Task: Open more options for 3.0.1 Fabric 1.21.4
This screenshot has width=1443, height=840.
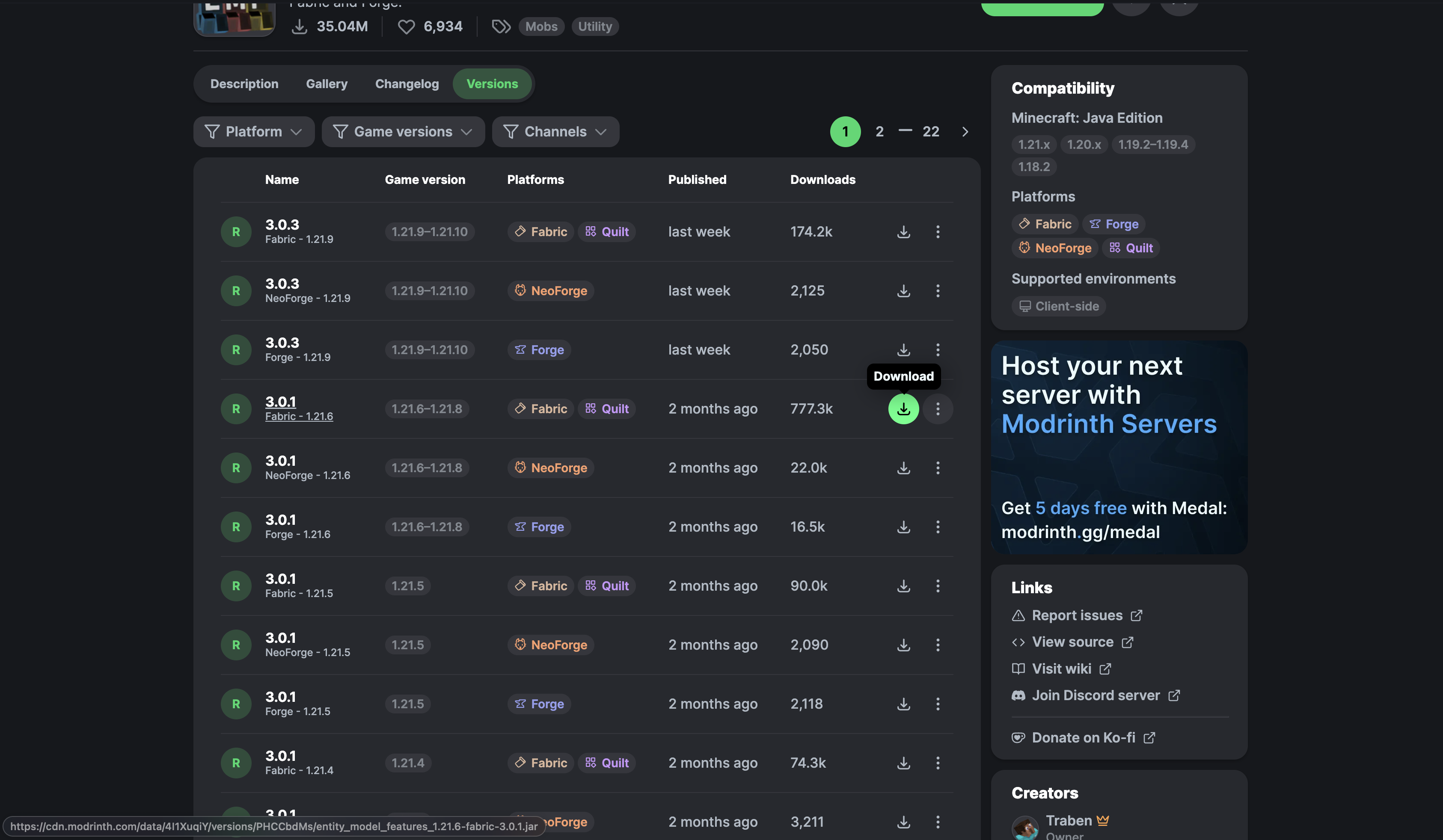Action: tap(937, 763)
